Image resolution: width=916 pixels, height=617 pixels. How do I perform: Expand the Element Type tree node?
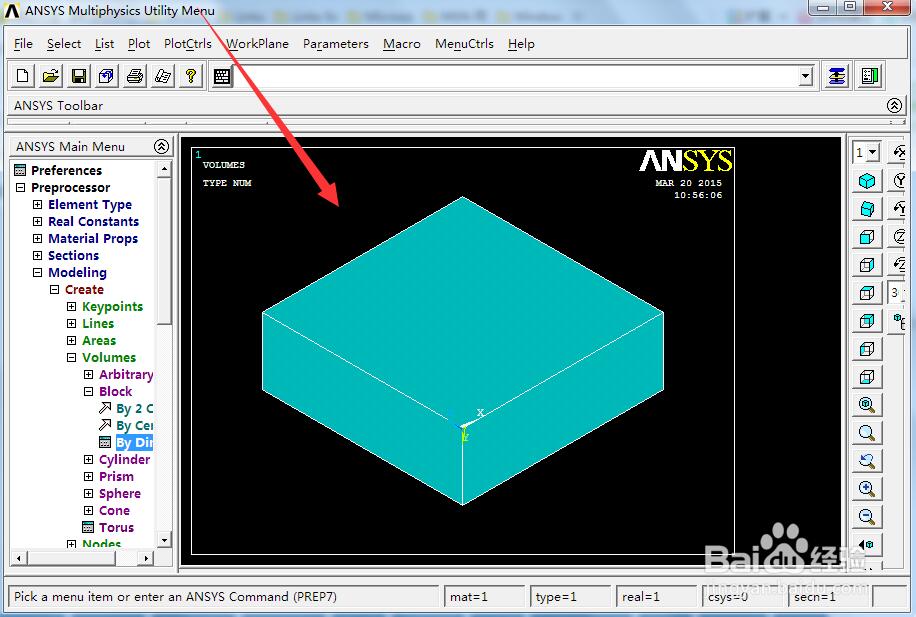click(x=38, y=205)
